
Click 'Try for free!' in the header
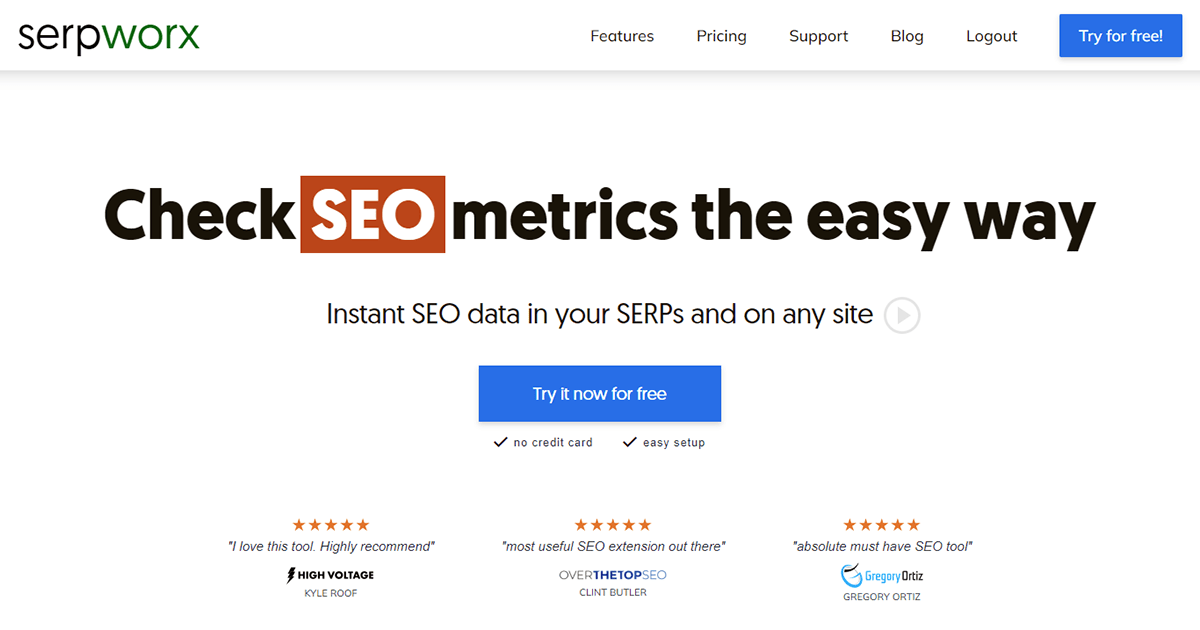click(x=1120, y=35)
